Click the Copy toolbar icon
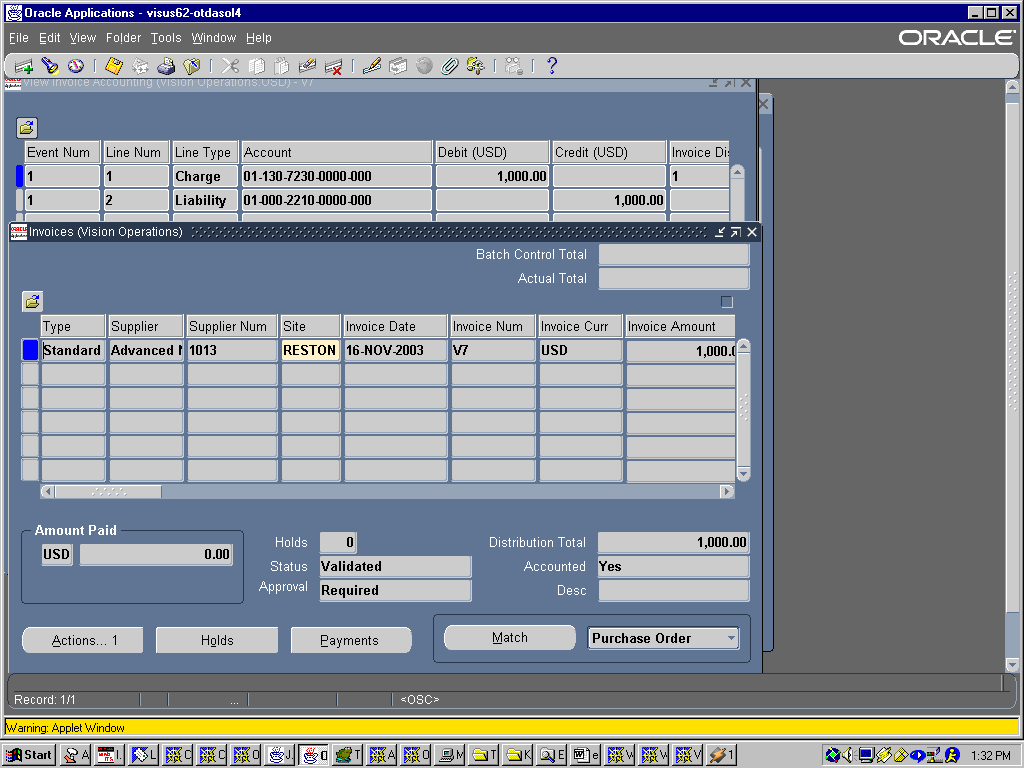This screenshot has height=768, width=1024. click(256, 66)
